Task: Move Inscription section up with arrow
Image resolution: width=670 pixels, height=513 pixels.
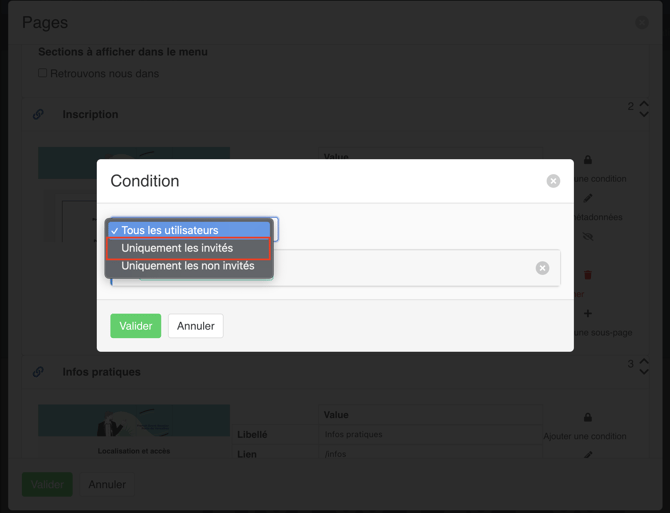Action: pyautogui.click(x=644, y=102)
